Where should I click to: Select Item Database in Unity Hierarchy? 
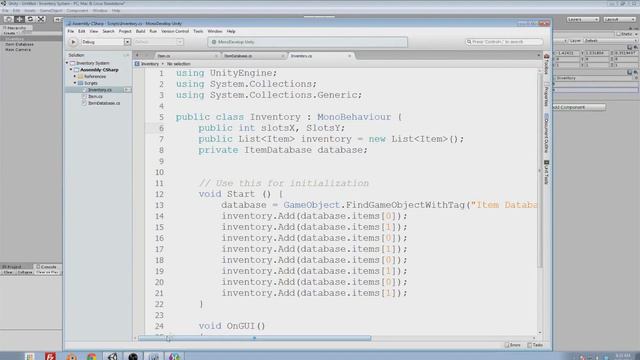19,44
